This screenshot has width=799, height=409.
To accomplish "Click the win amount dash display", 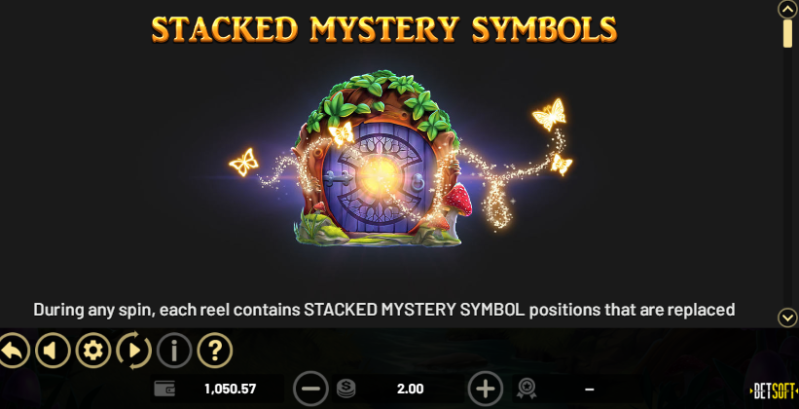I will pos(590,389).
